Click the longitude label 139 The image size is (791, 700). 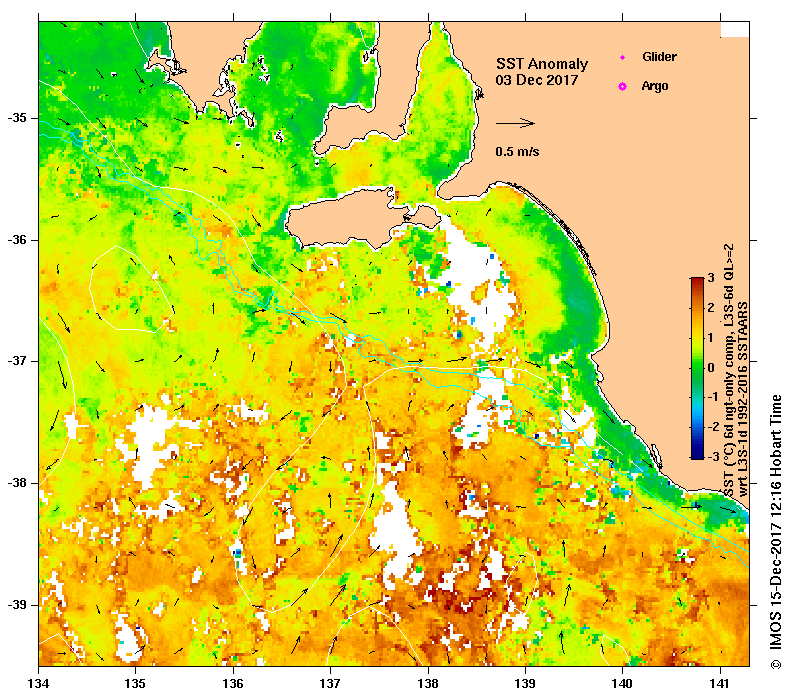[526, 684]
